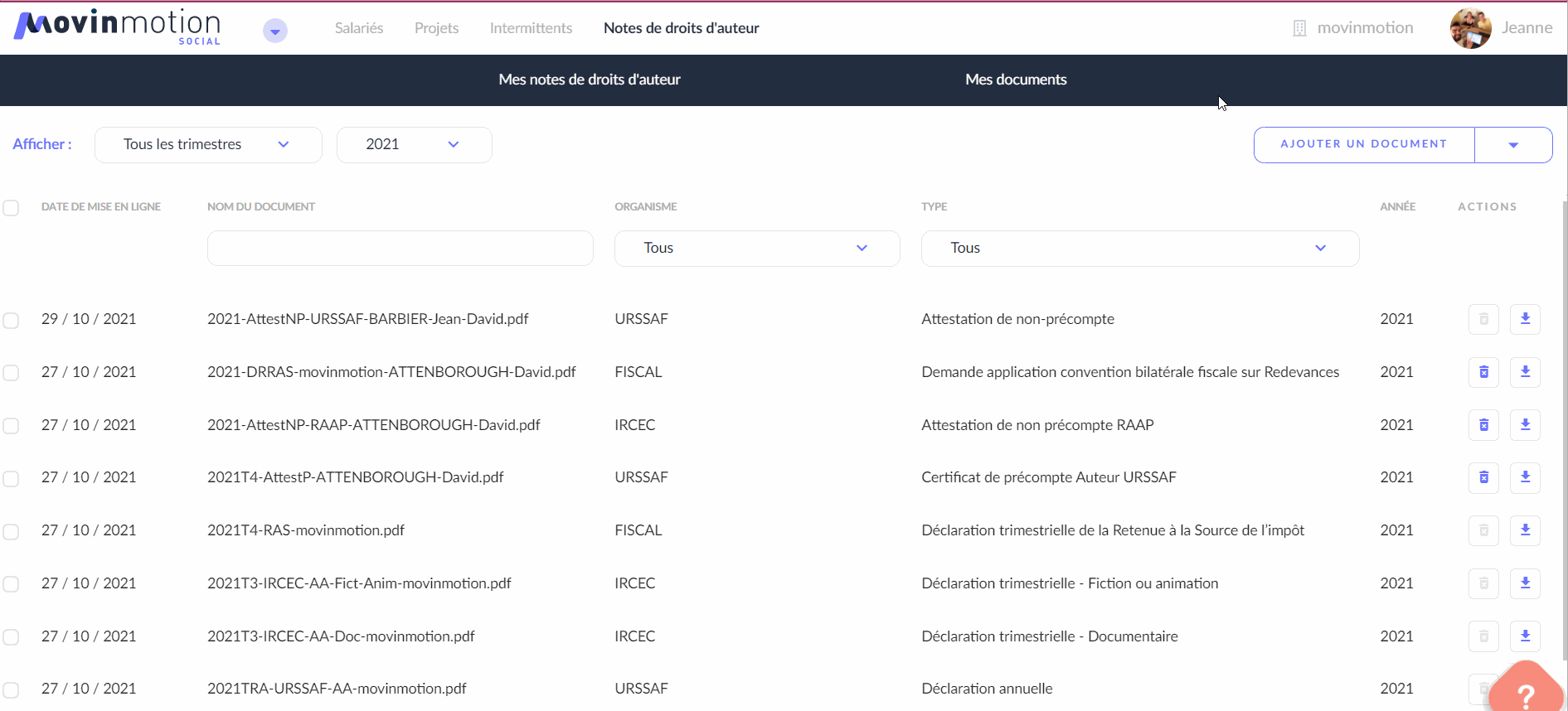Download the 2021T4-RAS-movinmotion.pdf file
Screen dimensions: 1568x711
pyautogui.click(x=1525, y=530)
